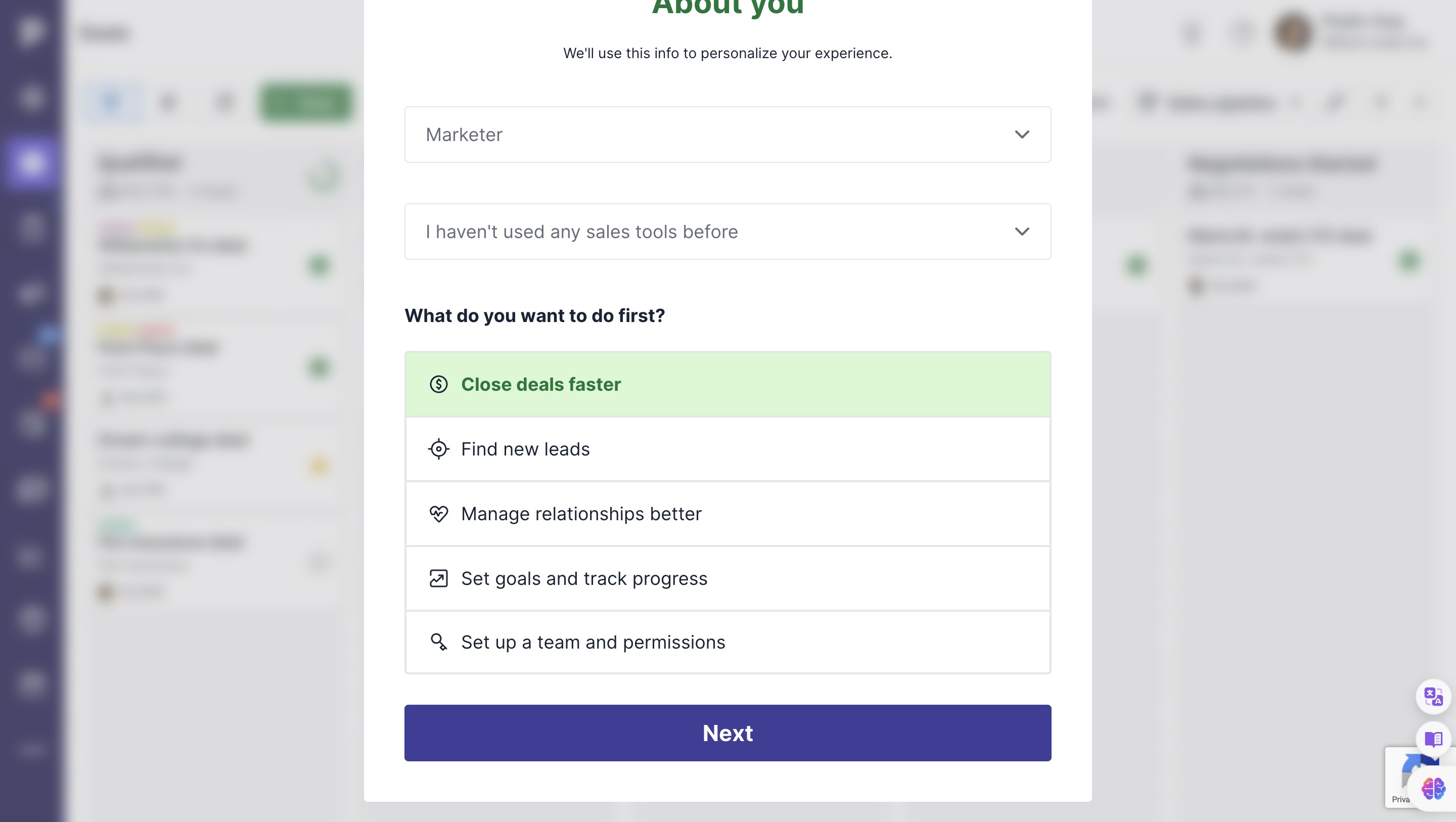Toggle the highlighted "Close deals faster" choice
This screenshot has height=822, width=1456.
(x=727, y=384)
